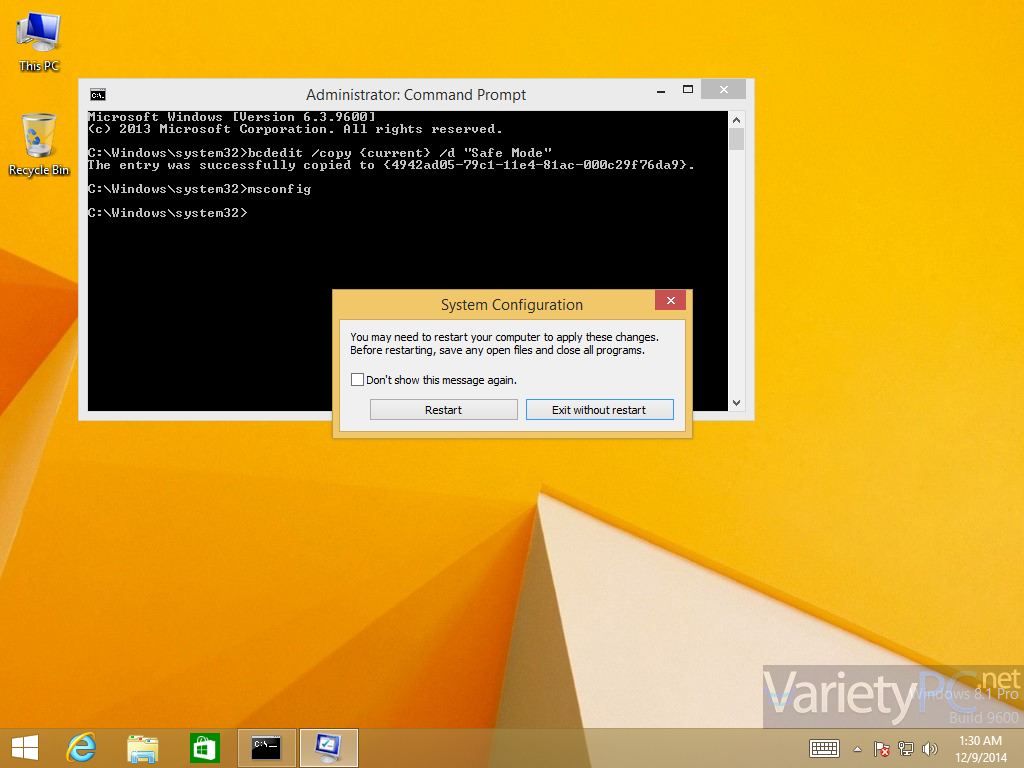Open the volume control tray icon
The width and height of the screenshot is (1024, 768).
coord(929,748)
